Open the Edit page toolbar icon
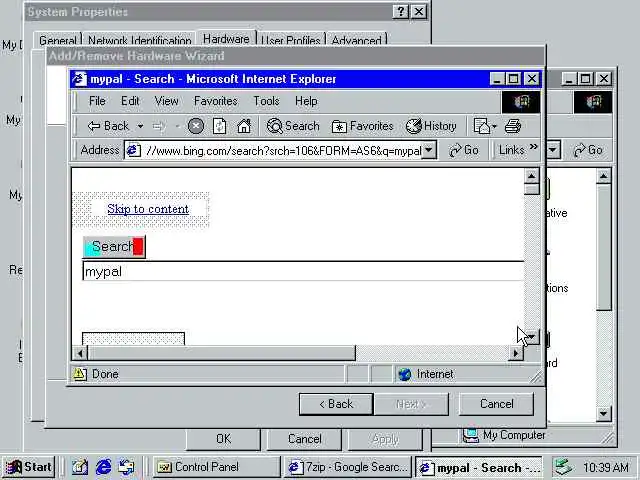 click(x=484, y=126)
